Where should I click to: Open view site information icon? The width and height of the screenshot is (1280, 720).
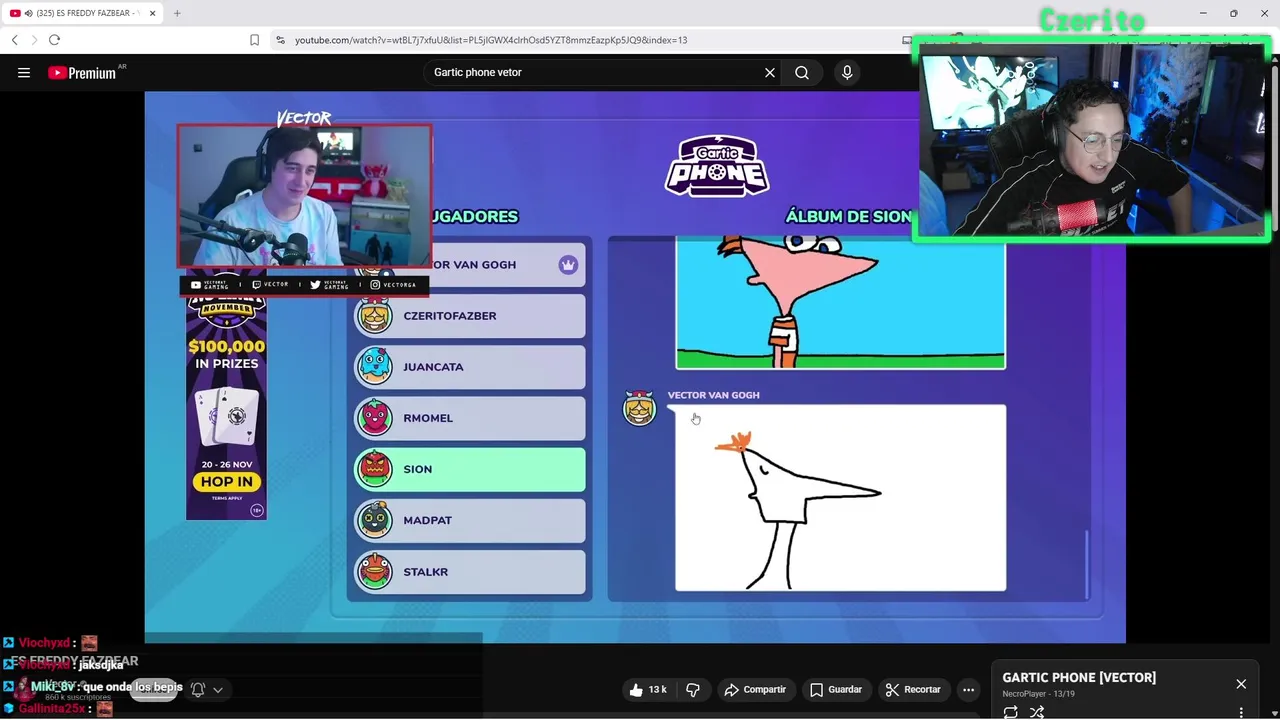[280, 40]
